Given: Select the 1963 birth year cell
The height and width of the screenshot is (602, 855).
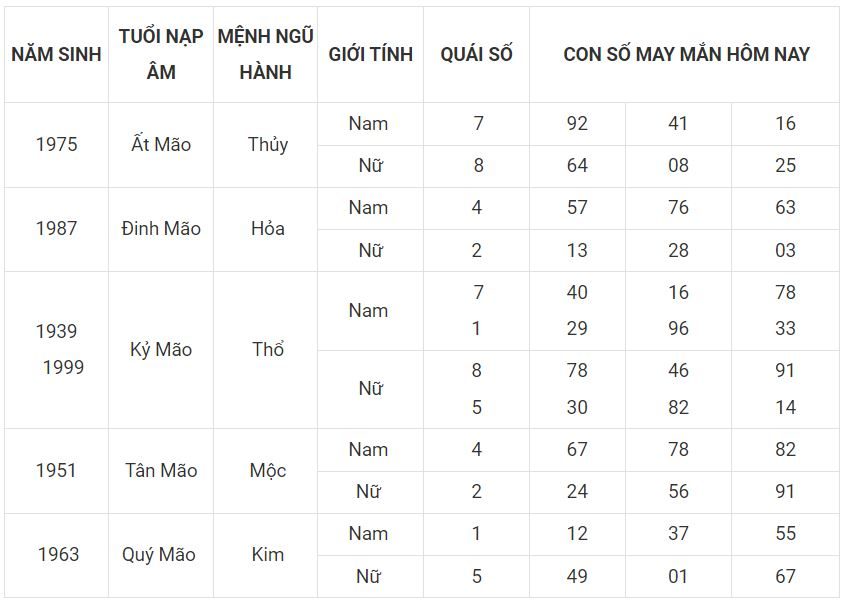Looking at the screenshot, I should 57,555.
